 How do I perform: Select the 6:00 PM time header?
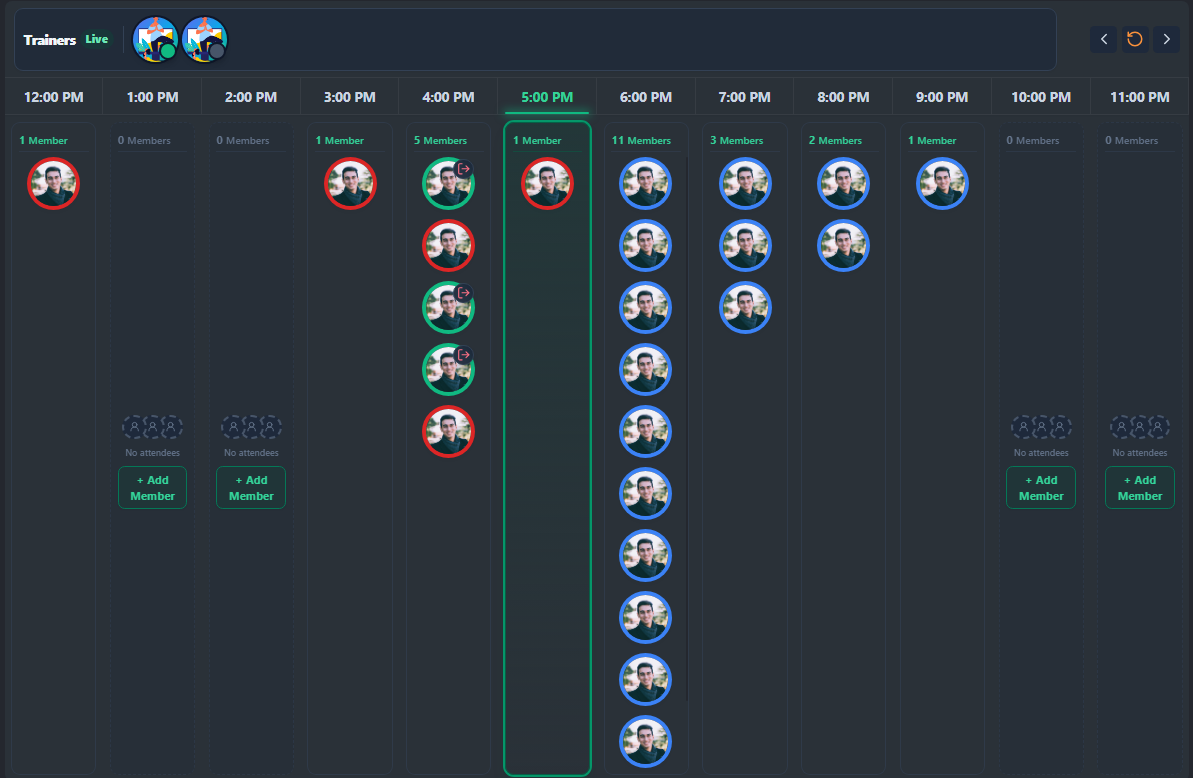point(645,97)
